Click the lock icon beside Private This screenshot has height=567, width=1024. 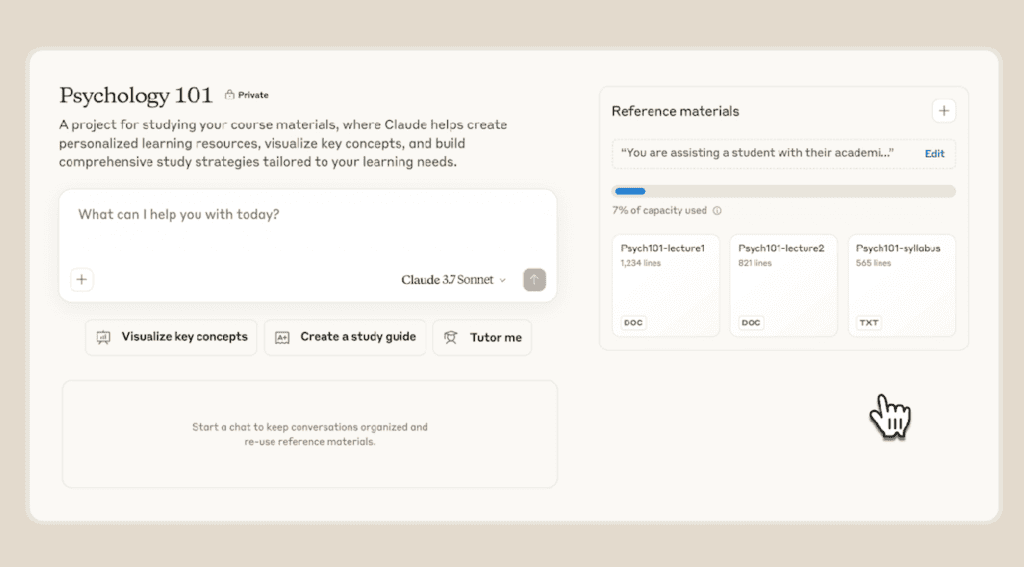point(229,95)
